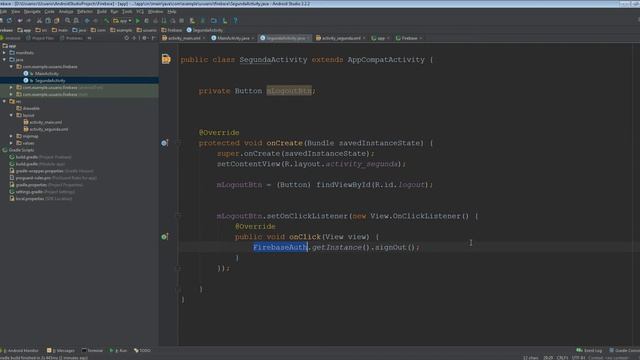Collapse the onCreate method fold marker in gutter

pos(178,143)
